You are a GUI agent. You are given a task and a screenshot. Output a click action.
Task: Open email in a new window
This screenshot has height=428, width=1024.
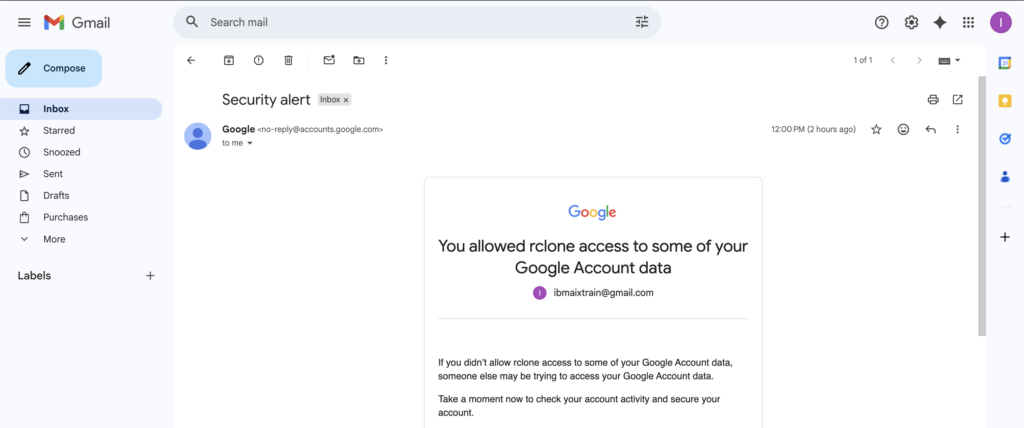[958, 99]
